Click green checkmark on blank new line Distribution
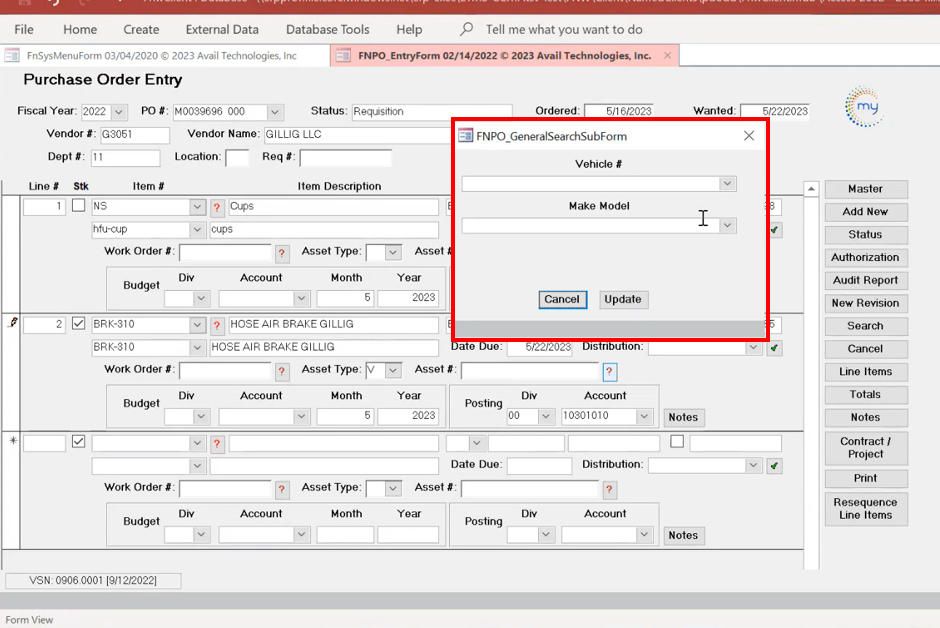The width and height of the screenshot is (940, 628). [775, 466]
